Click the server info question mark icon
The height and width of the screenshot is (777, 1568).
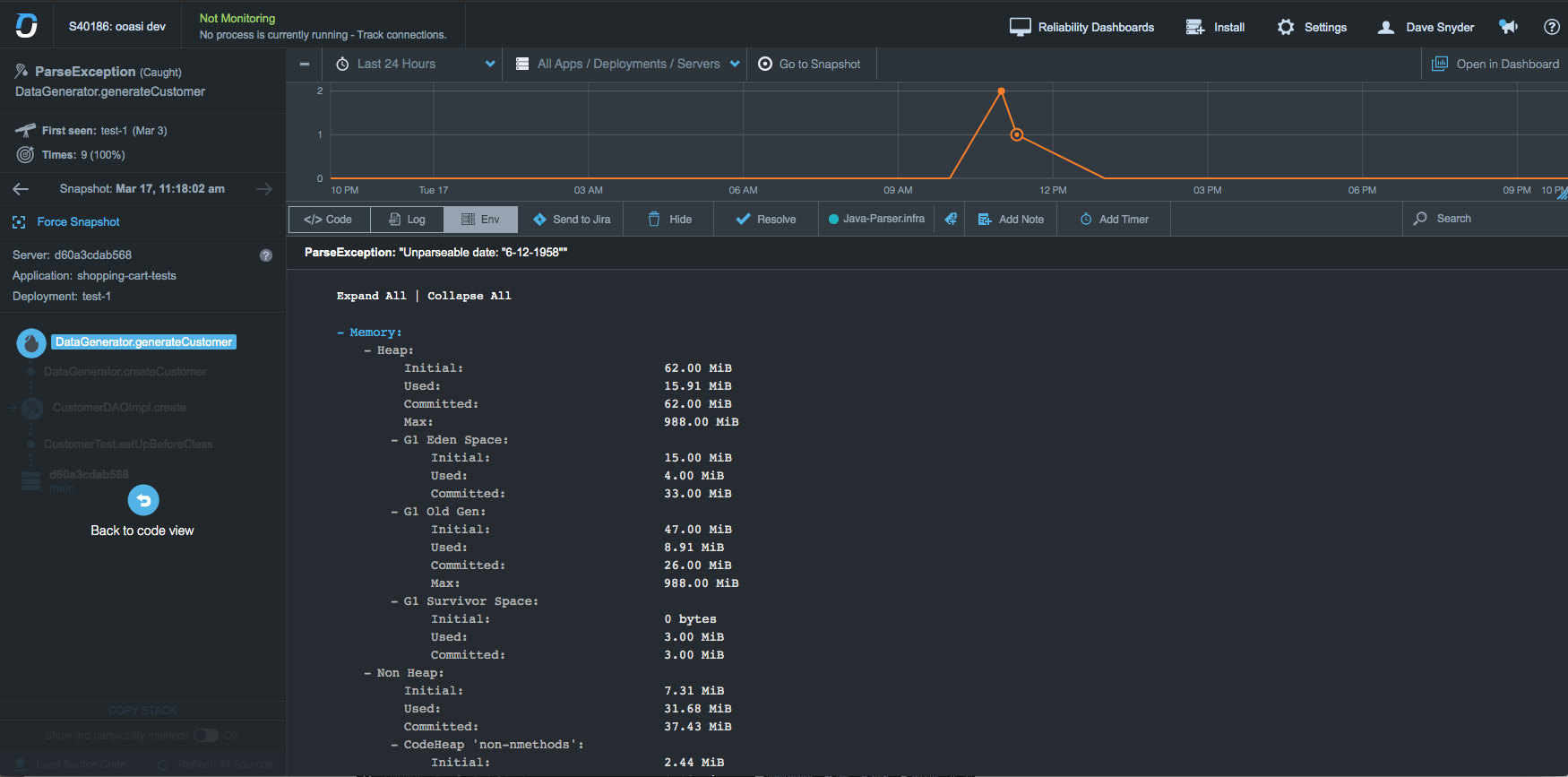266,255
